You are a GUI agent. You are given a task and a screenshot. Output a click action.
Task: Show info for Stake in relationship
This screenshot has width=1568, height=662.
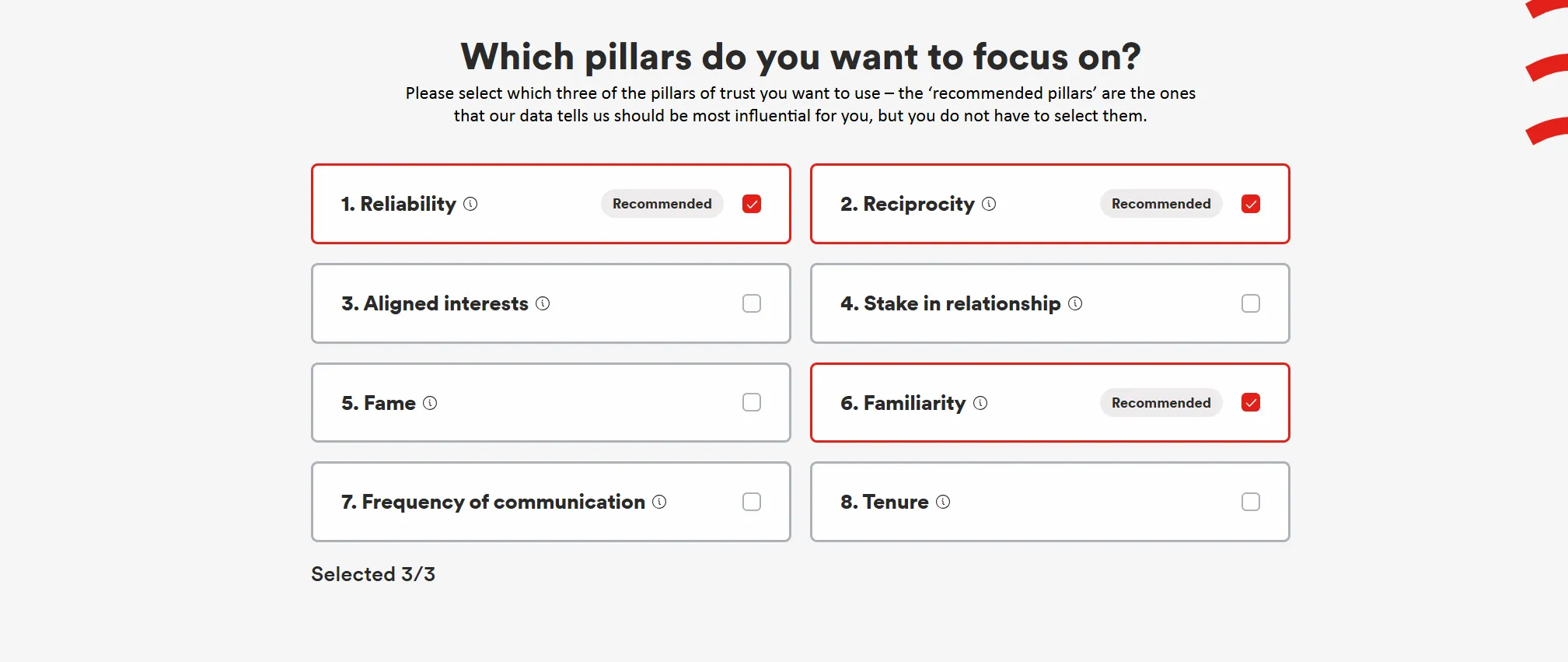1075,303
